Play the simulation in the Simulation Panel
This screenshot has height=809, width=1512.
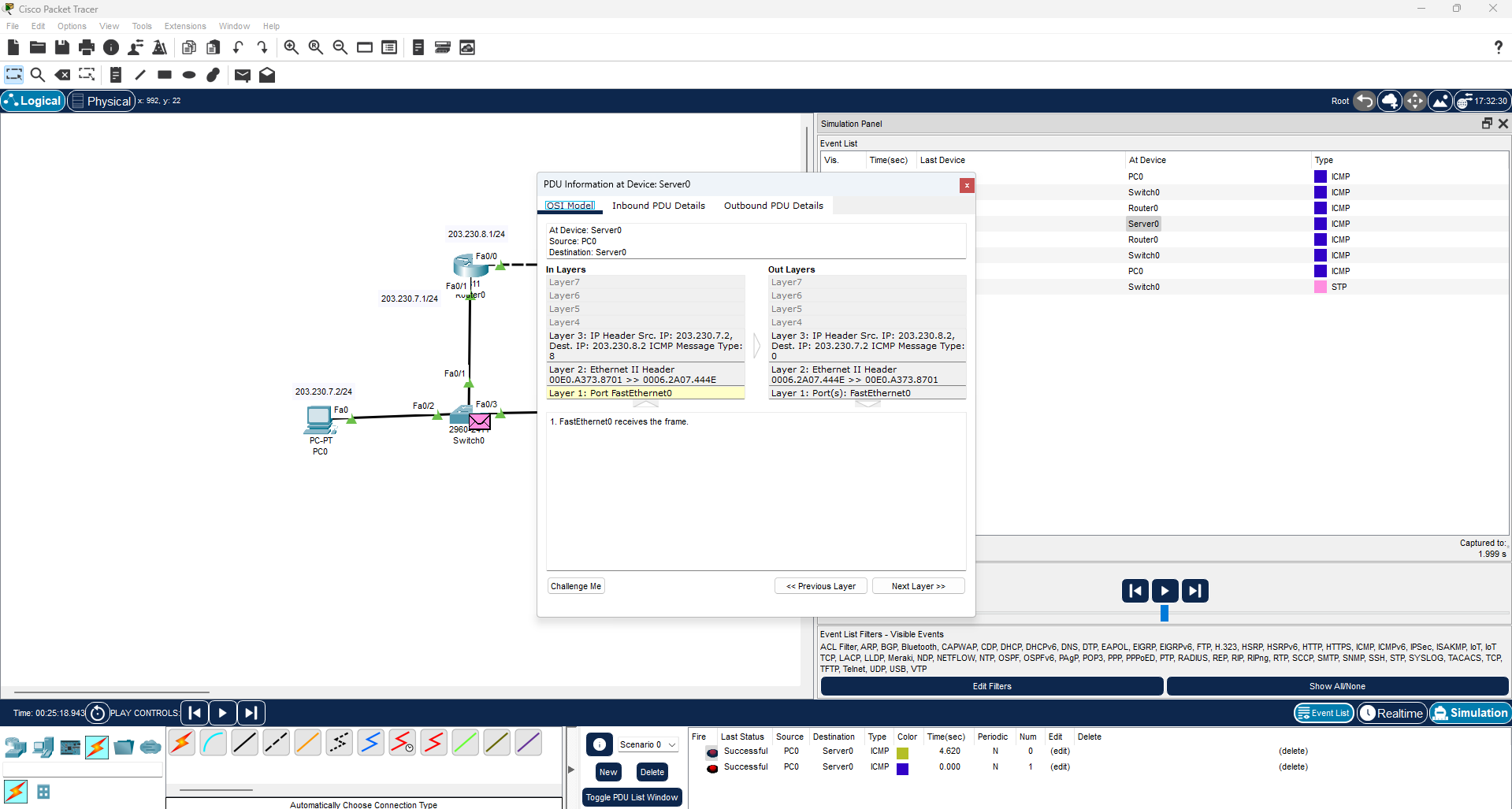1165,591
